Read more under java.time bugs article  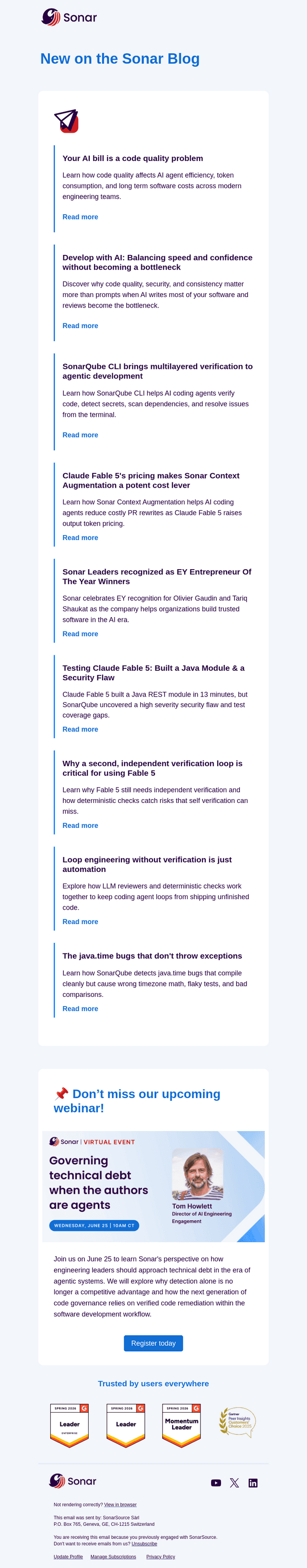tap(81, 1008)
